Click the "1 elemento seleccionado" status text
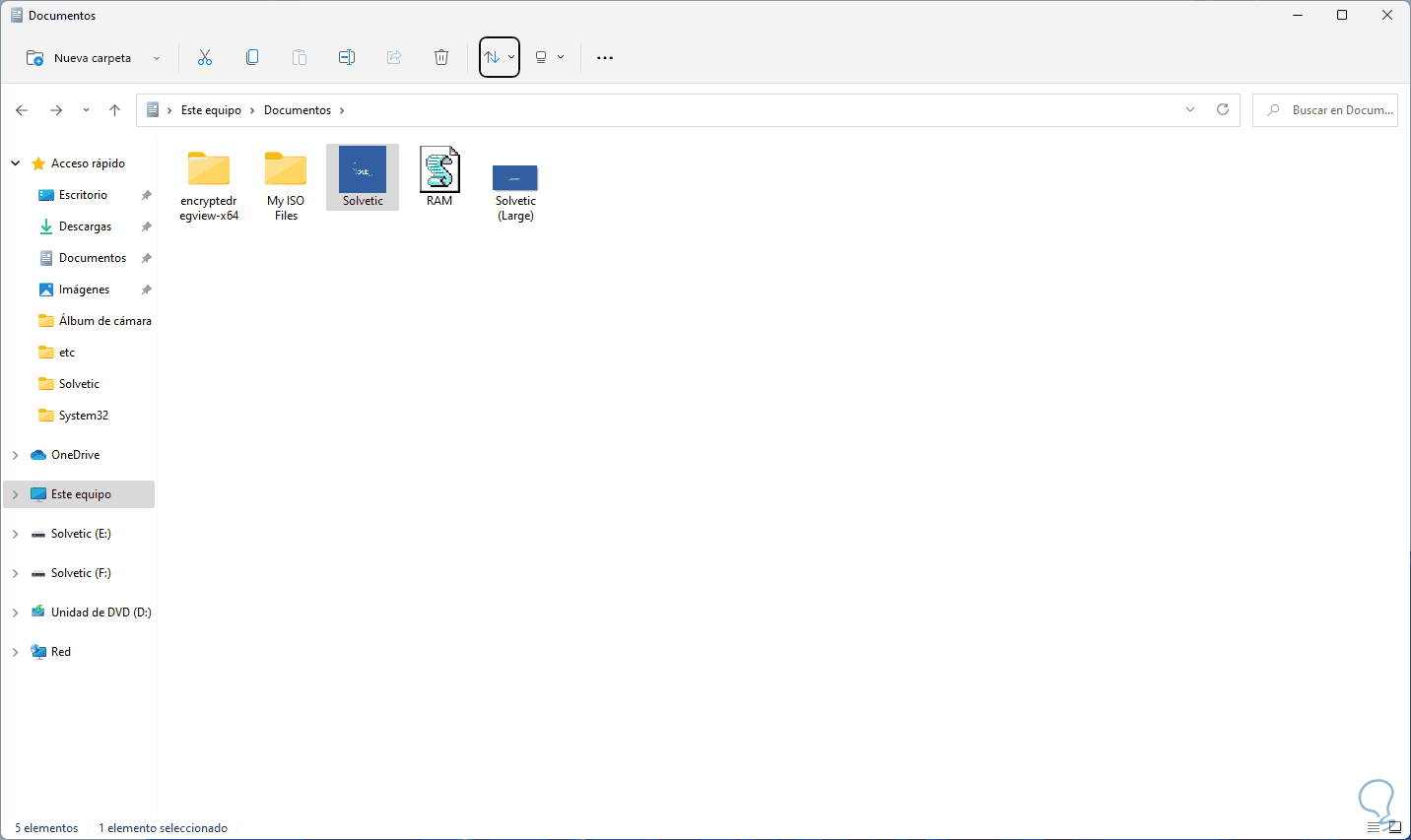Image resolution: width=1411 pixels, height=840 pixels. 164,828
